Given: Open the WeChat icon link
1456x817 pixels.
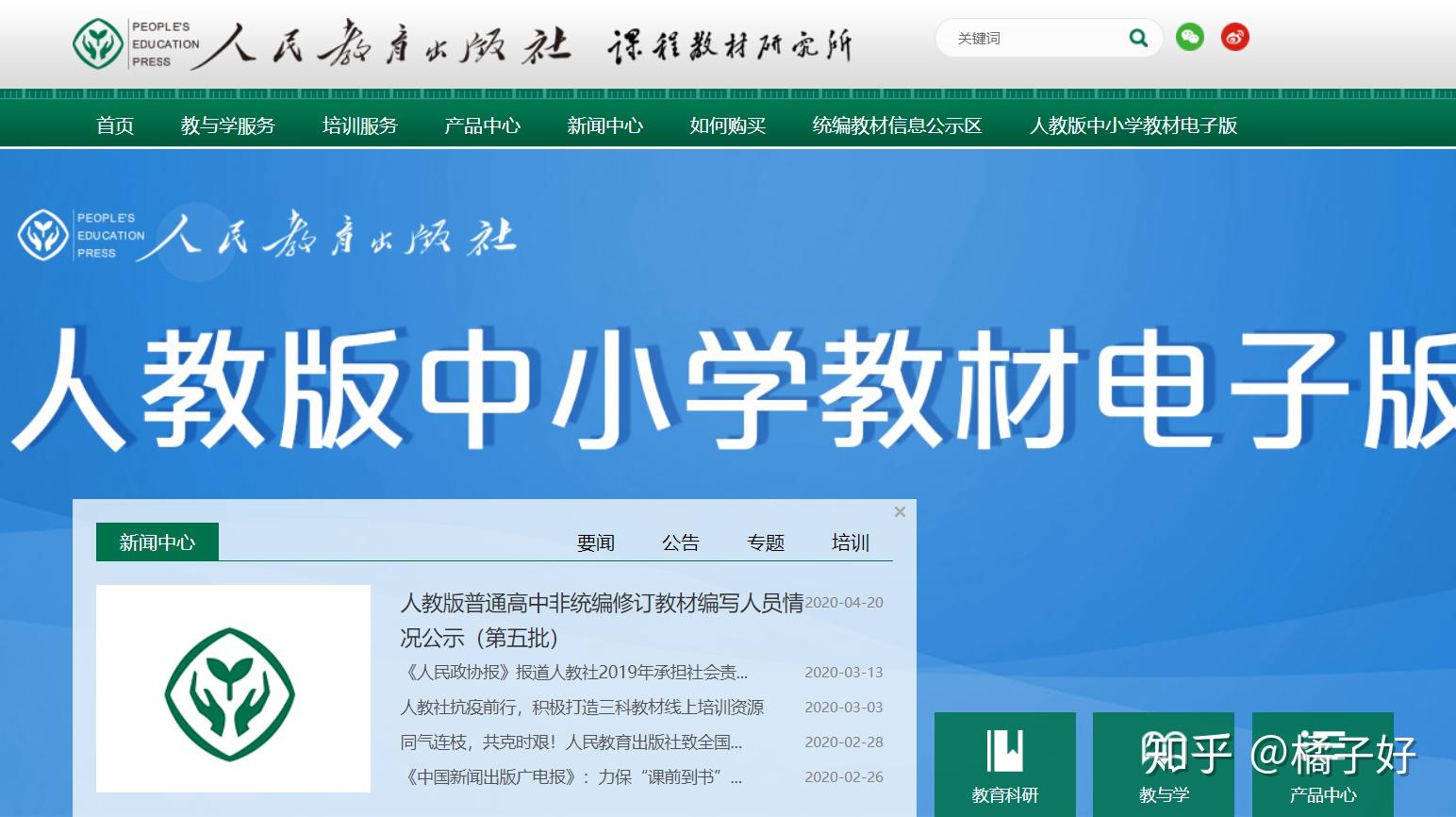Looking at the screenshot, I should pyautogui.click(x=1190, y=38).
